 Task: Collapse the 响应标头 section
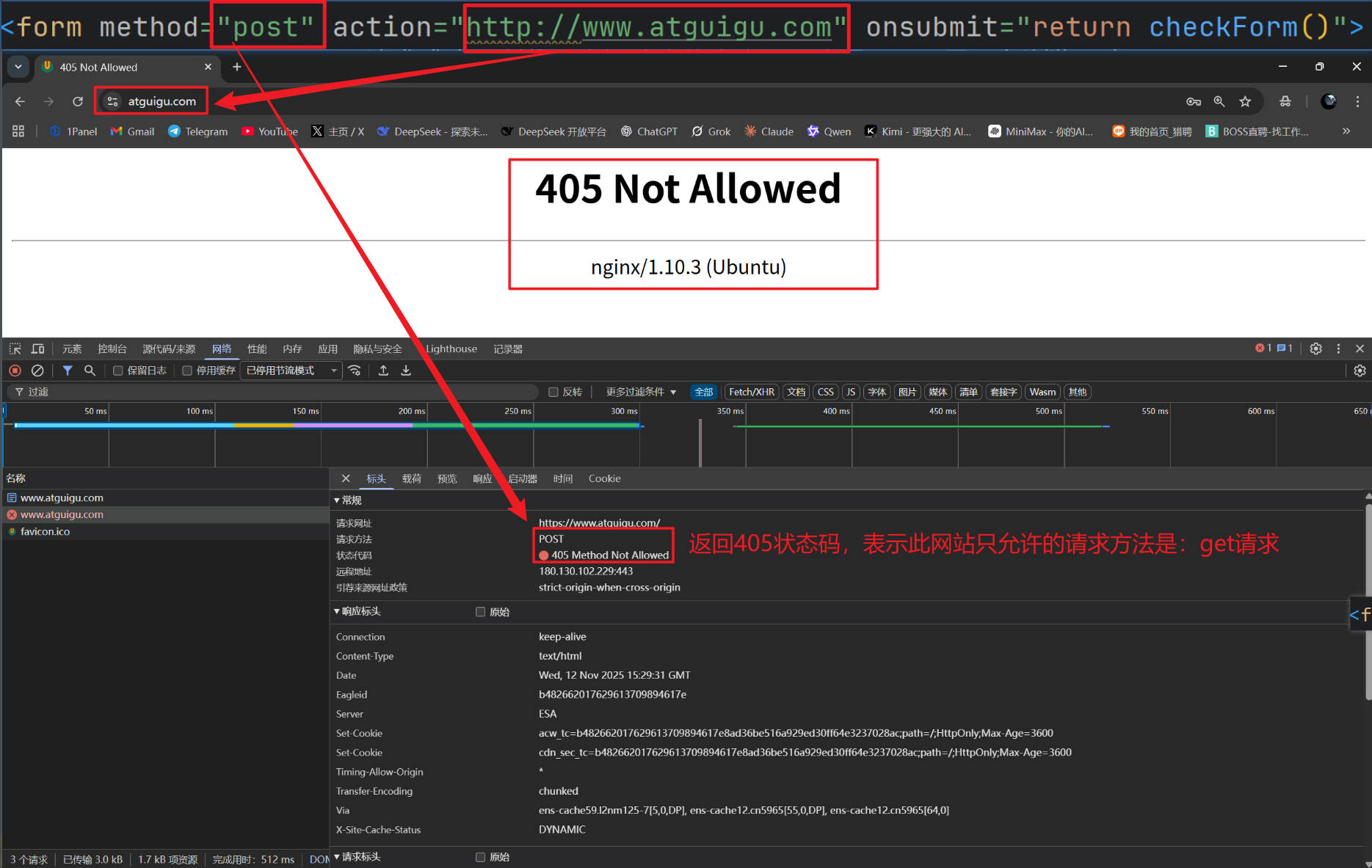click(x=337, y=611)
